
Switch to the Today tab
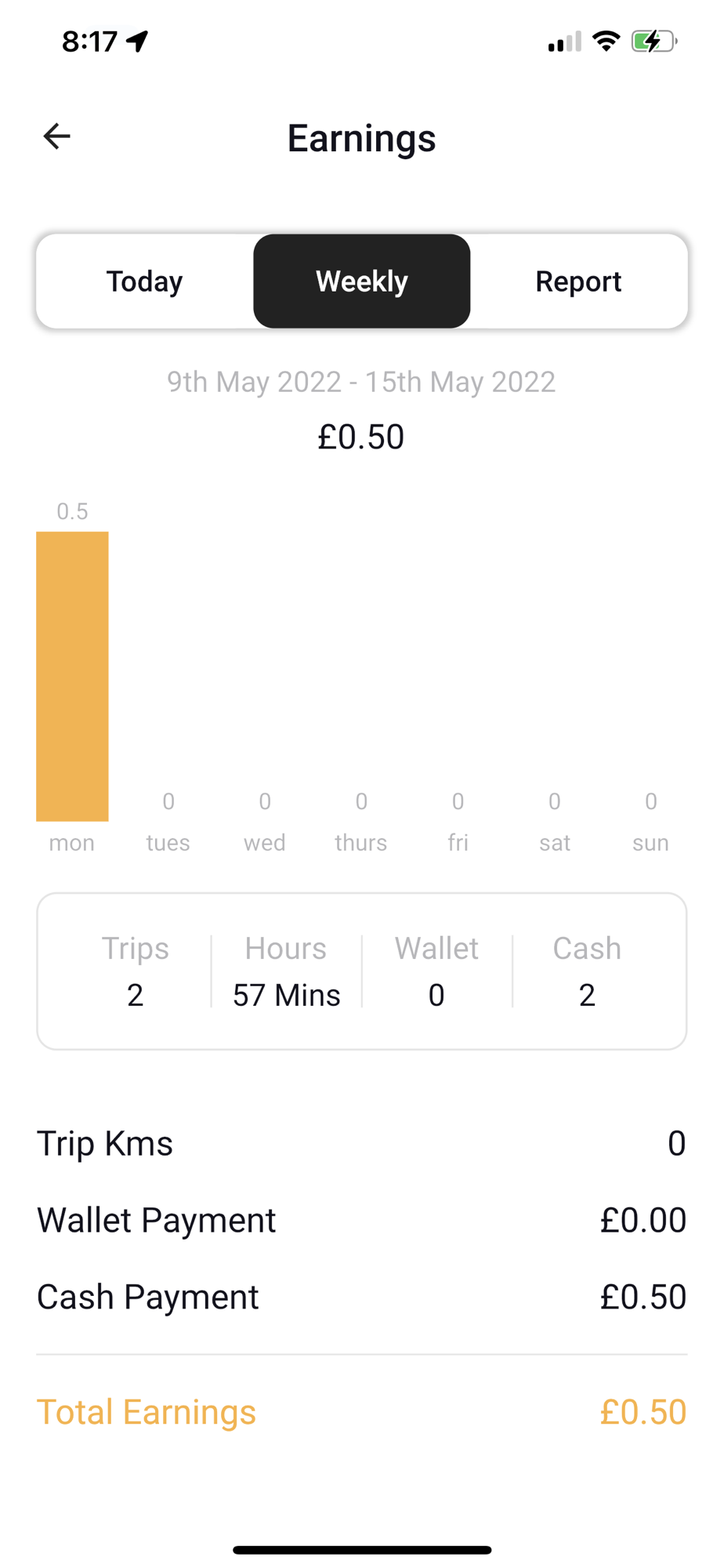[145, 281]
